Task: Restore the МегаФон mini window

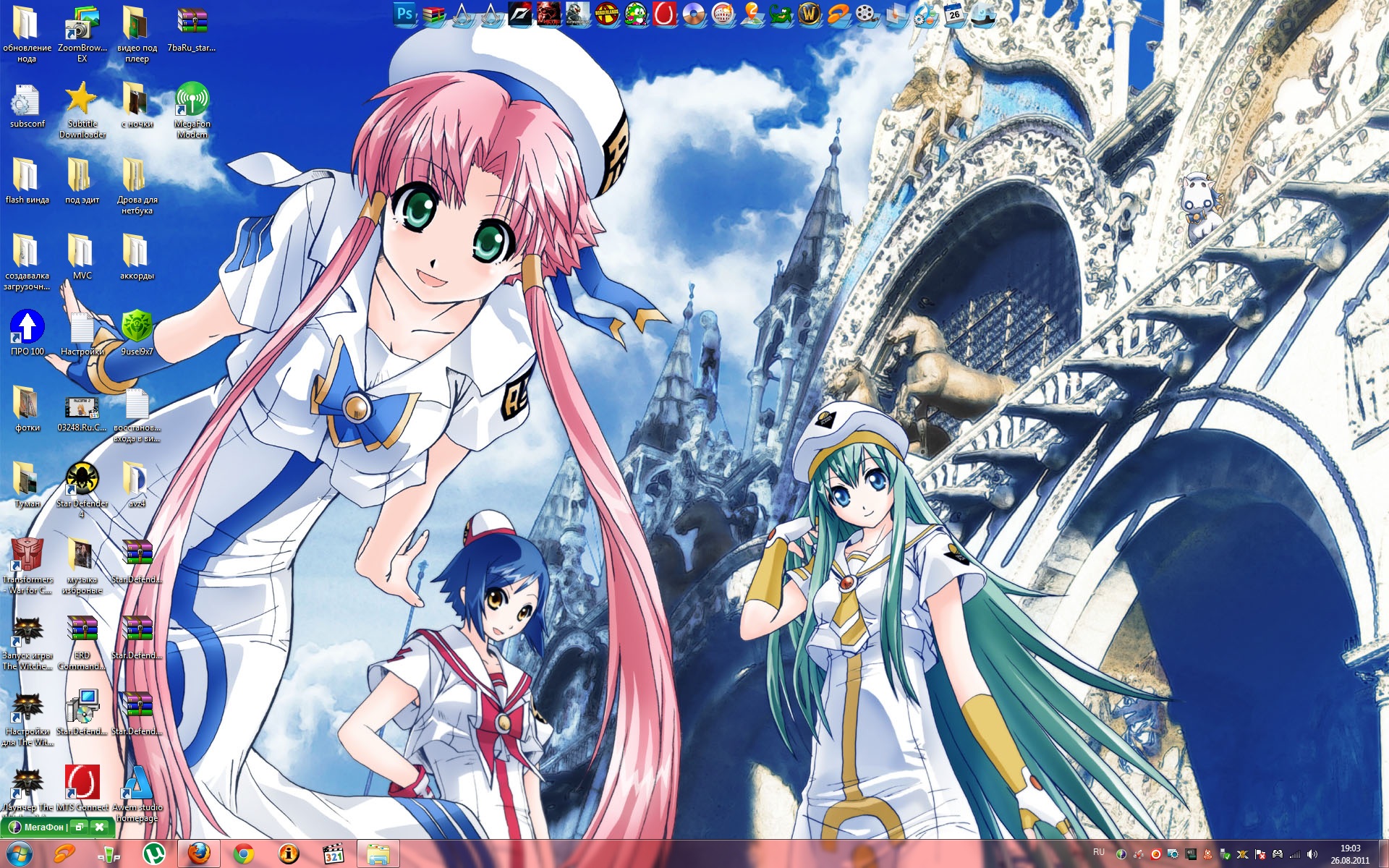Action: 80,826
